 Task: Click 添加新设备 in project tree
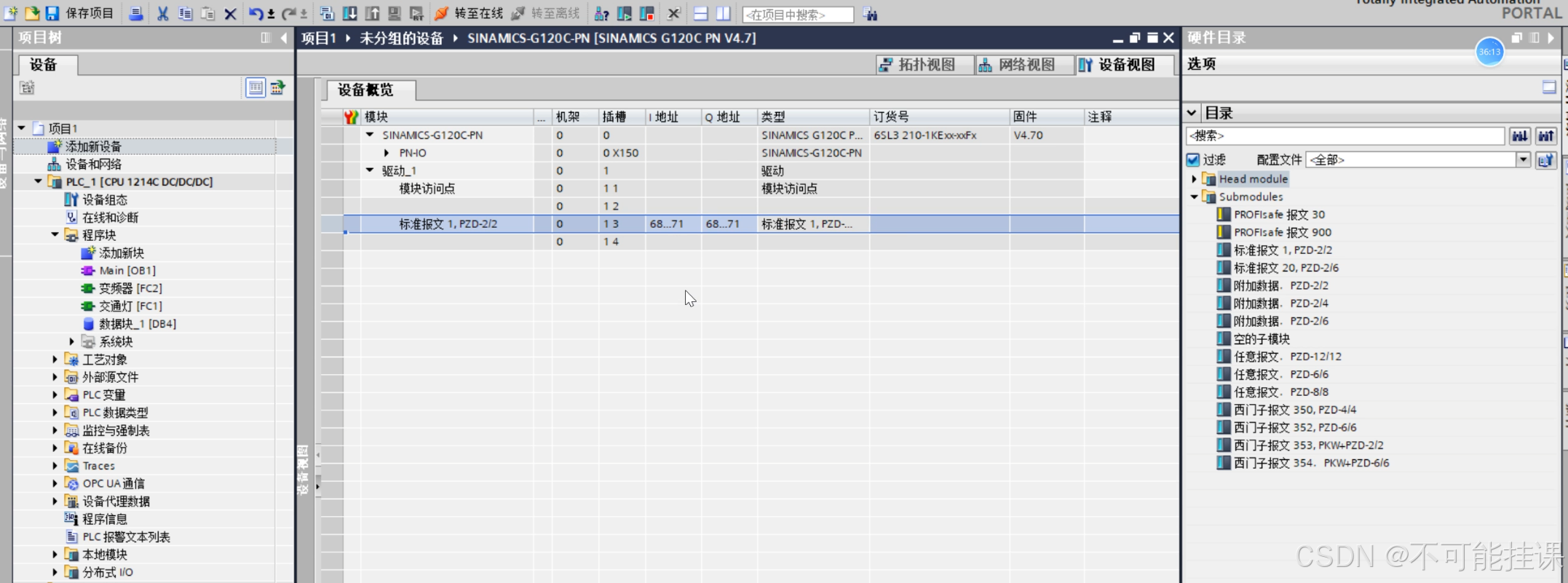pyautogui.click(x=92, y=146)
